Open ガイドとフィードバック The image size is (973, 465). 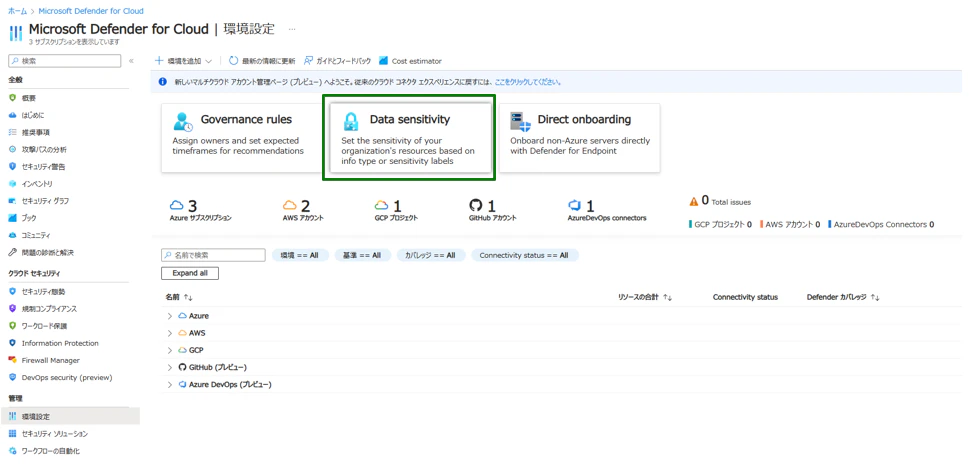tap(337, 61)
